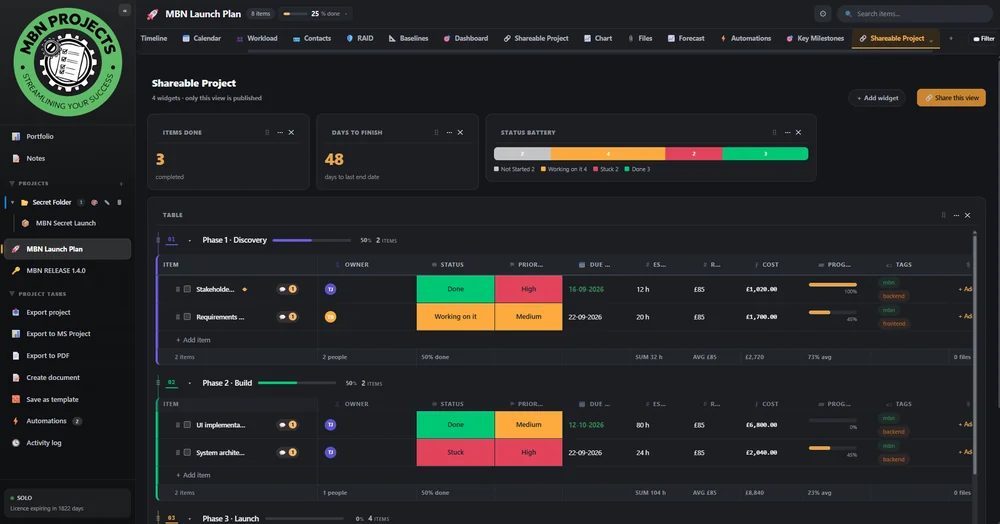This screenshot has height=524, width=1000.
Task: Click the TJ owner avatar on Stakeholde... row
Action: 330,289
